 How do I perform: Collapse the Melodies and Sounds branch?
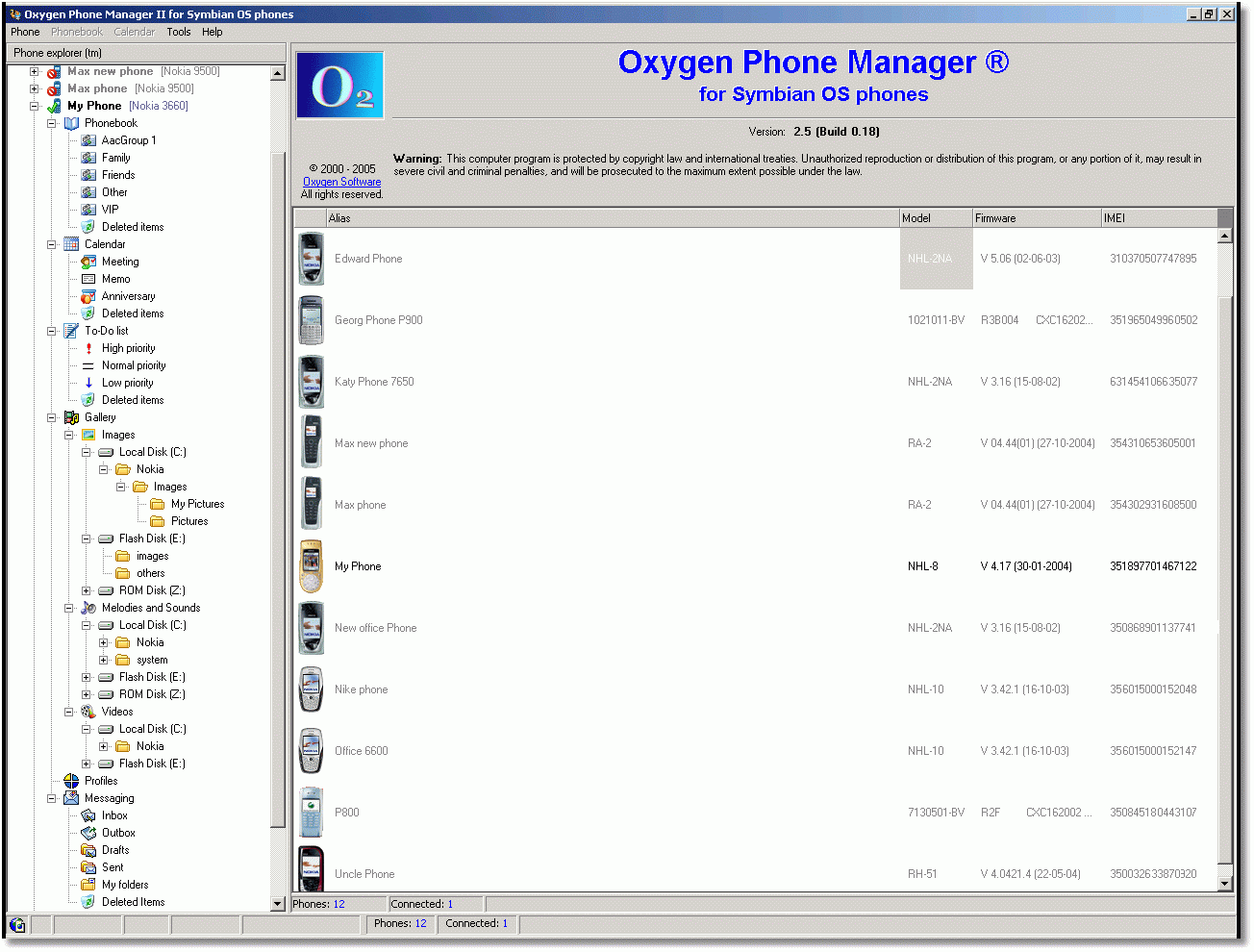tap(69, 608)
